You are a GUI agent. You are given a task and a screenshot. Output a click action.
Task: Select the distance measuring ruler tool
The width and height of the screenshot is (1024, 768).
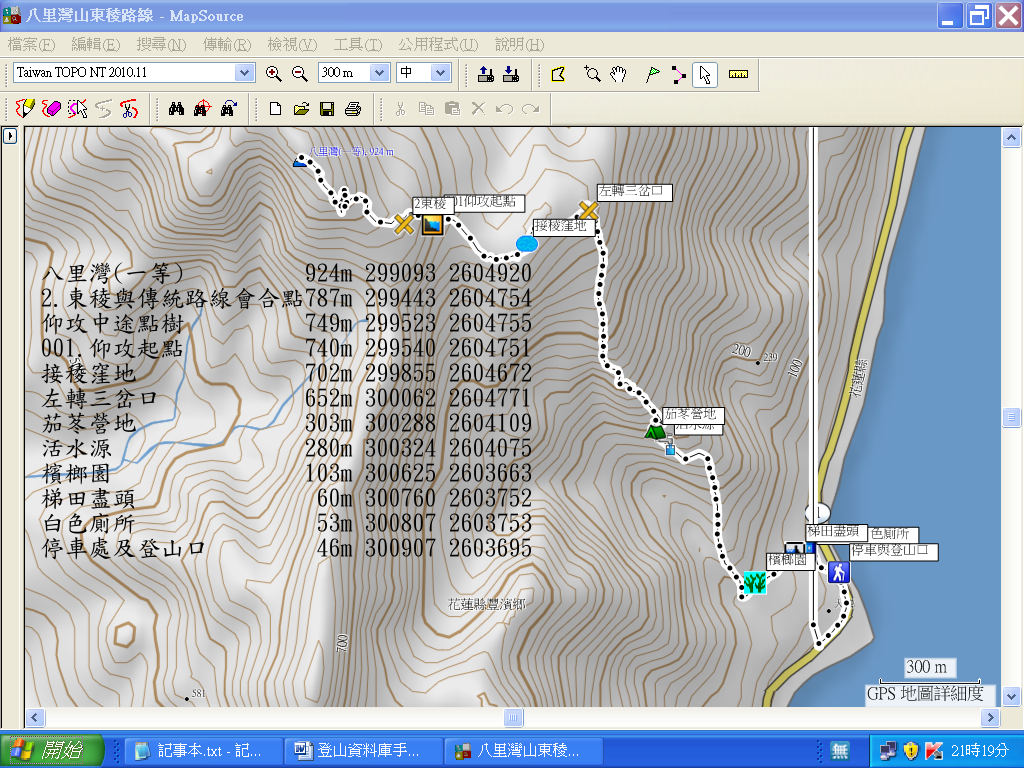[x=738, y=74]
